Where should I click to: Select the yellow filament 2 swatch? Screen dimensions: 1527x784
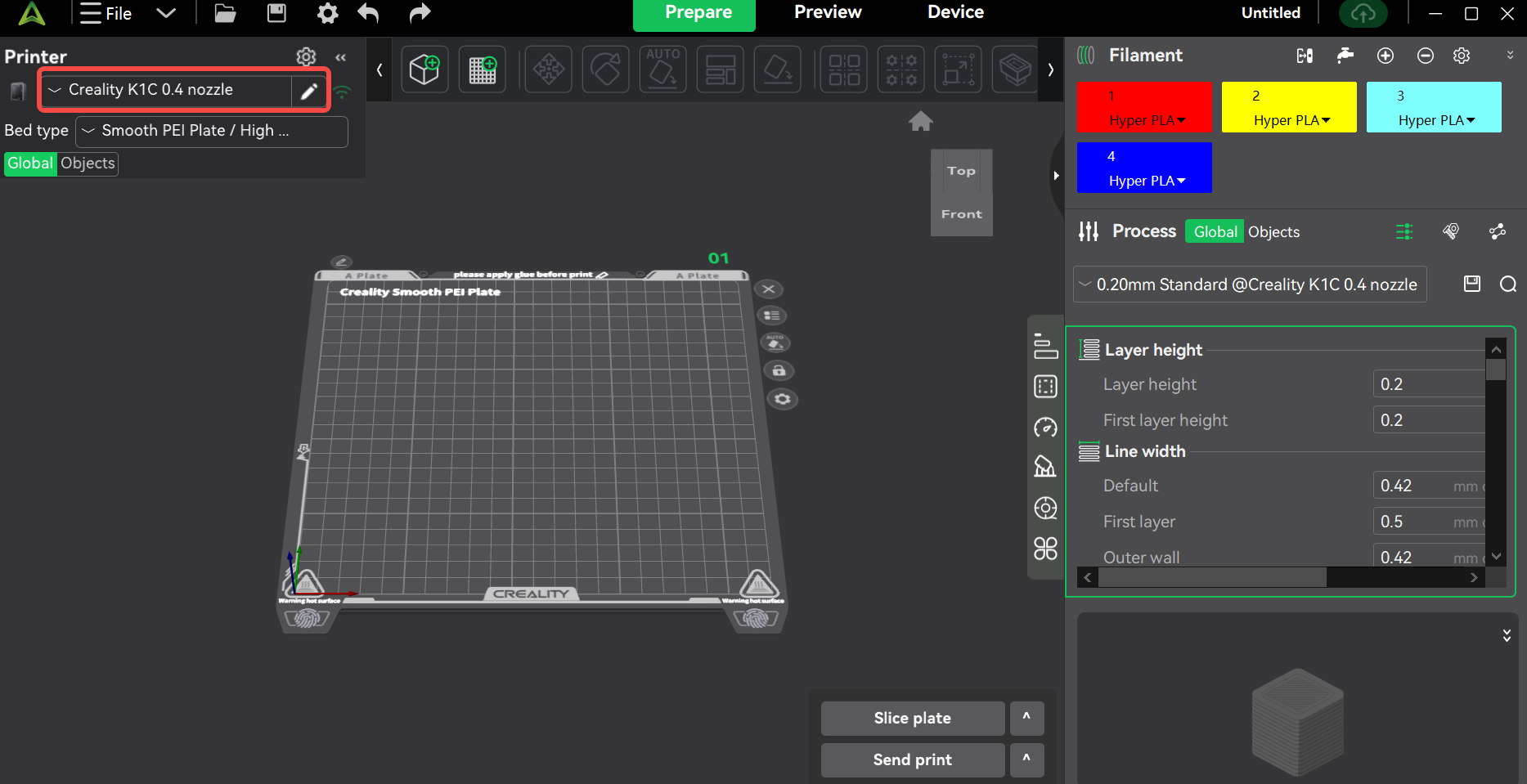click(x=1288, y=107)
